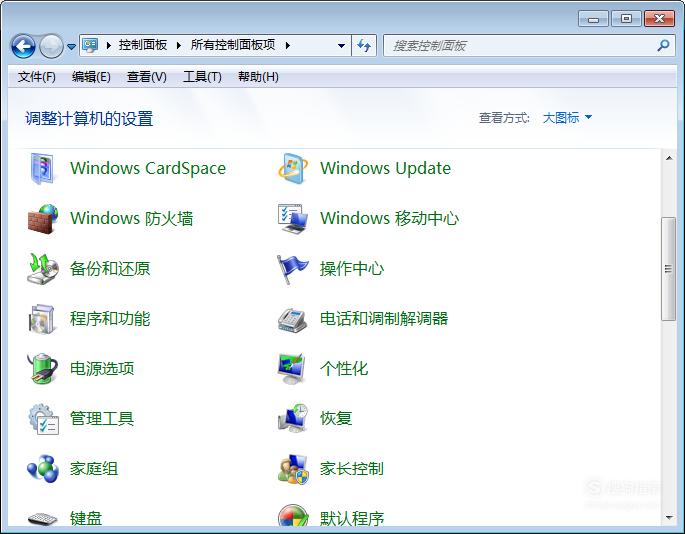Open the 家长控制 link
Screen dimensions: 685x534
click(352, 469)
